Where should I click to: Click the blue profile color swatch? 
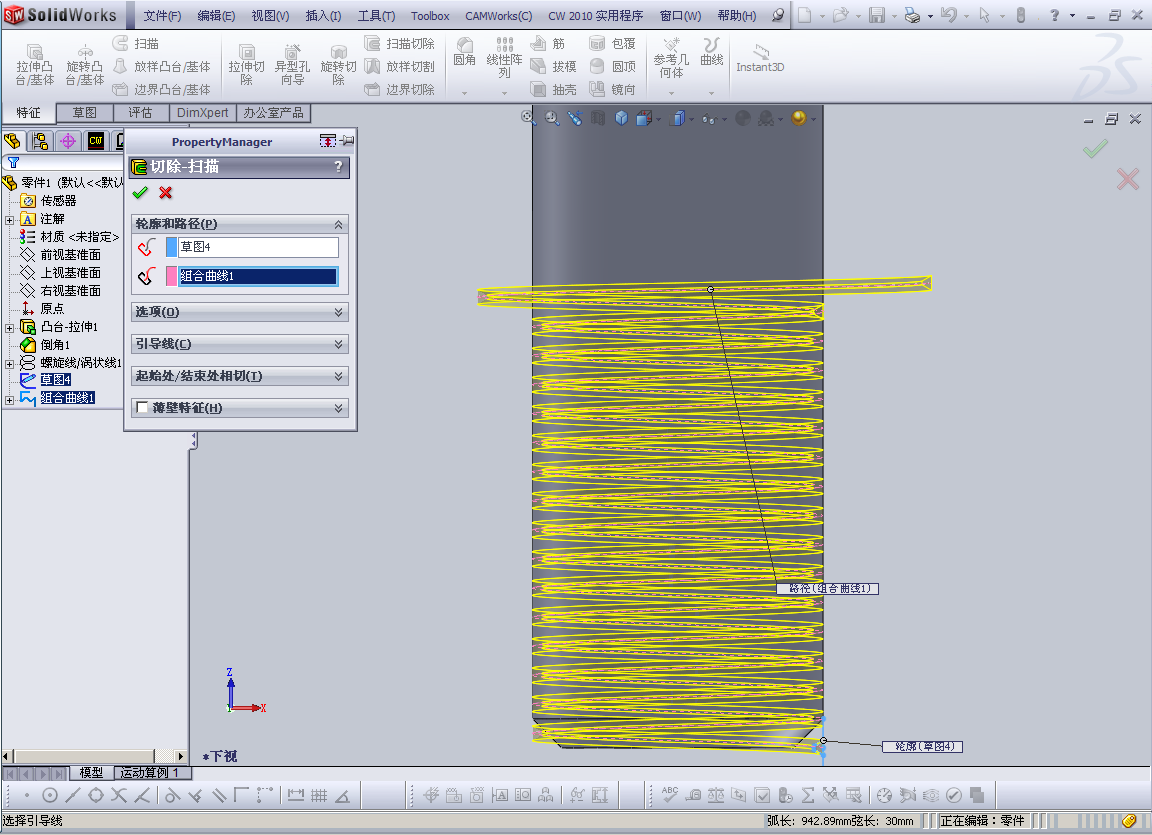[171, 247]
